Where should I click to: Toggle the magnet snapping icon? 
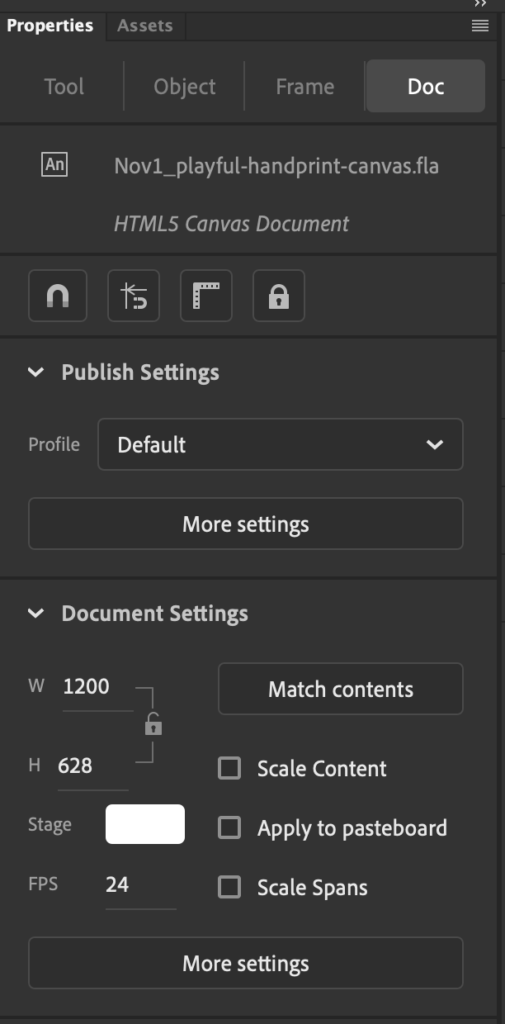pyautogui.click(x=57, y=296)
